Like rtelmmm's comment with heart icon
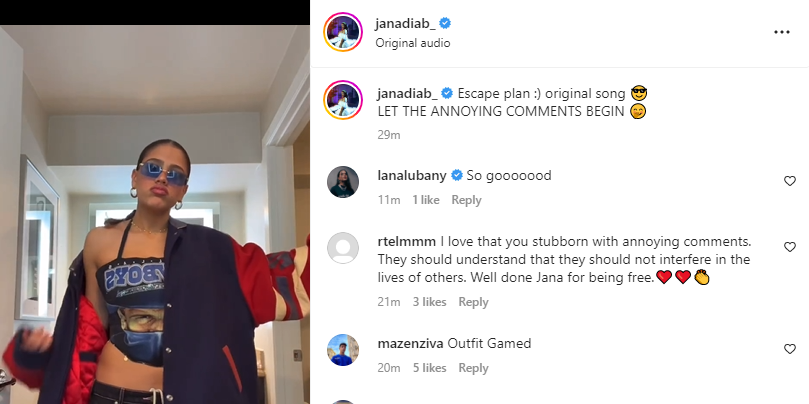 click(x=789, y=247)
